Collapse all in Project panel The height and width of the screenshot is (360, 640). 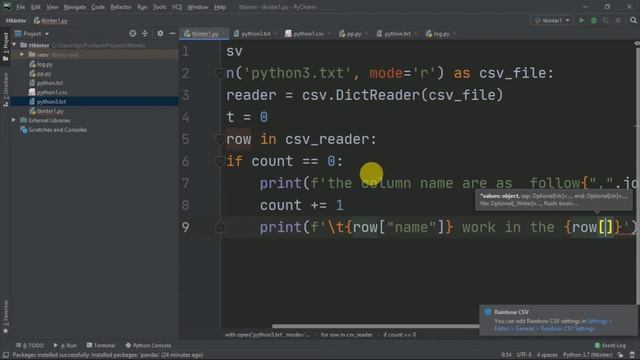point(145,33)
